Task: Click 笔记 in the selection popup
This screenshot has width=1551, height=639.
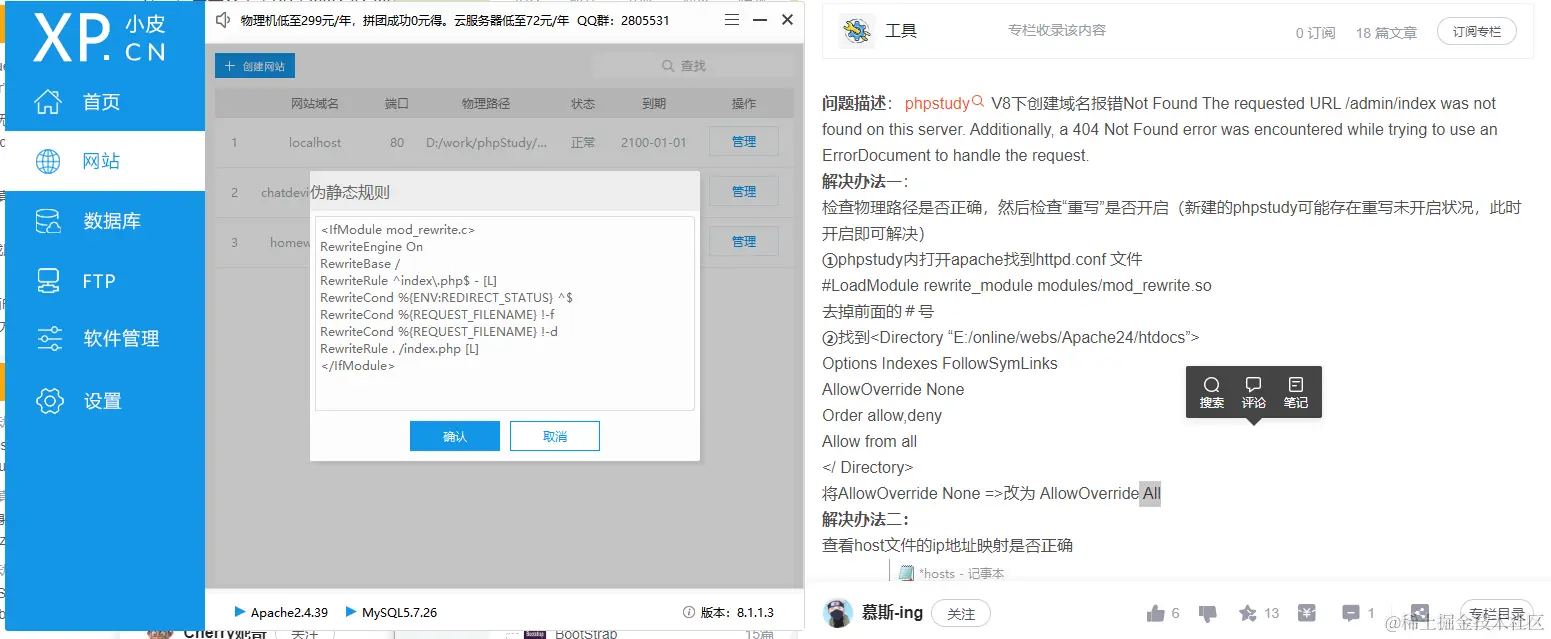Action: click(x=1296, y=393)
